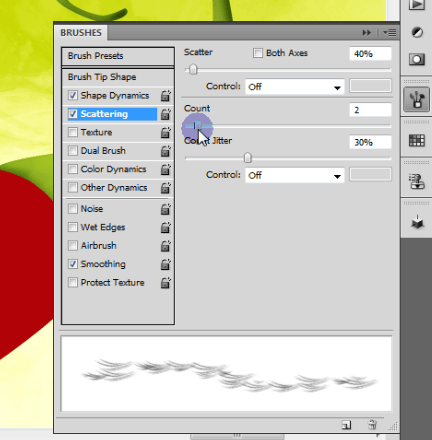Enable the Other Dynamics checkbox
The height and width of the screenshot is (440, 432).
click(73, 187)
